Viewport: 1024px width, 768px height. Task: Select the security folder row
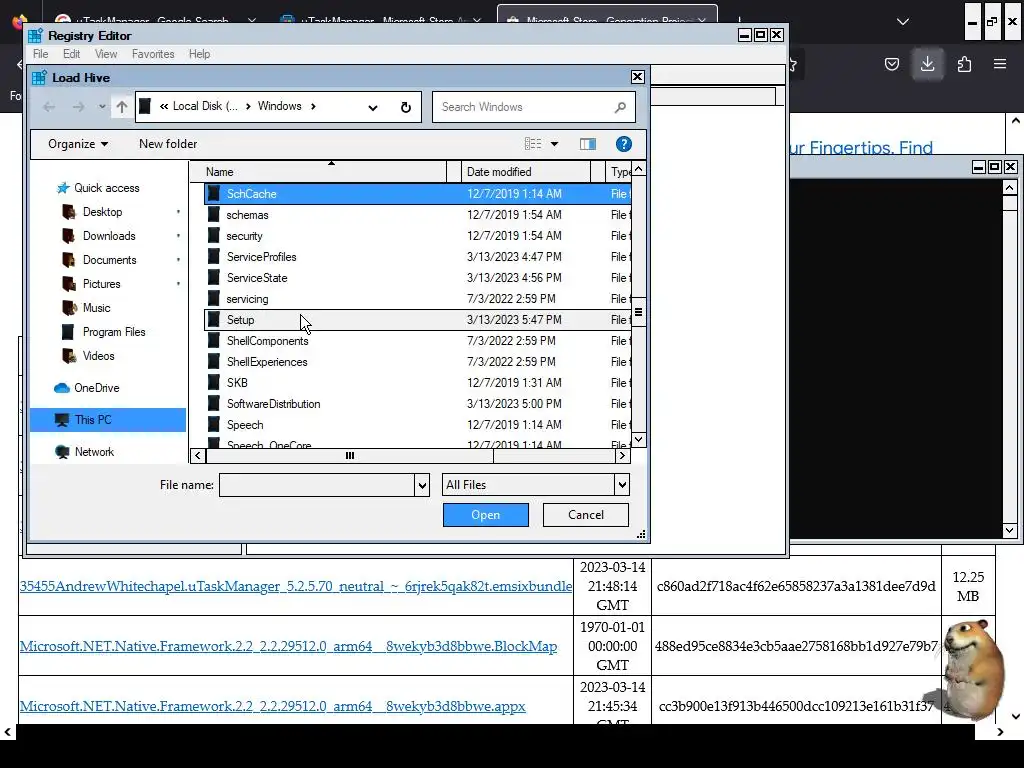tap(417, 236)
